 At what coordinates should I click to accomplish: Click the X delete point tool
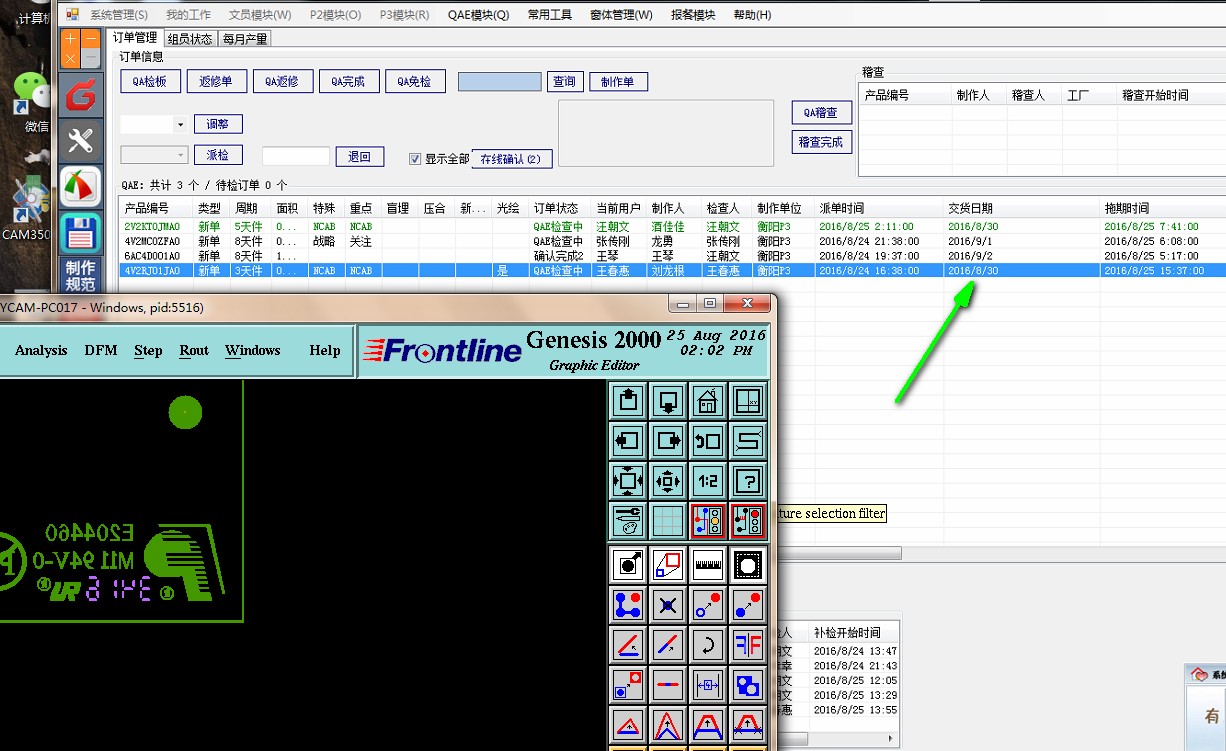pyautogui.click(x=668, y=604)
